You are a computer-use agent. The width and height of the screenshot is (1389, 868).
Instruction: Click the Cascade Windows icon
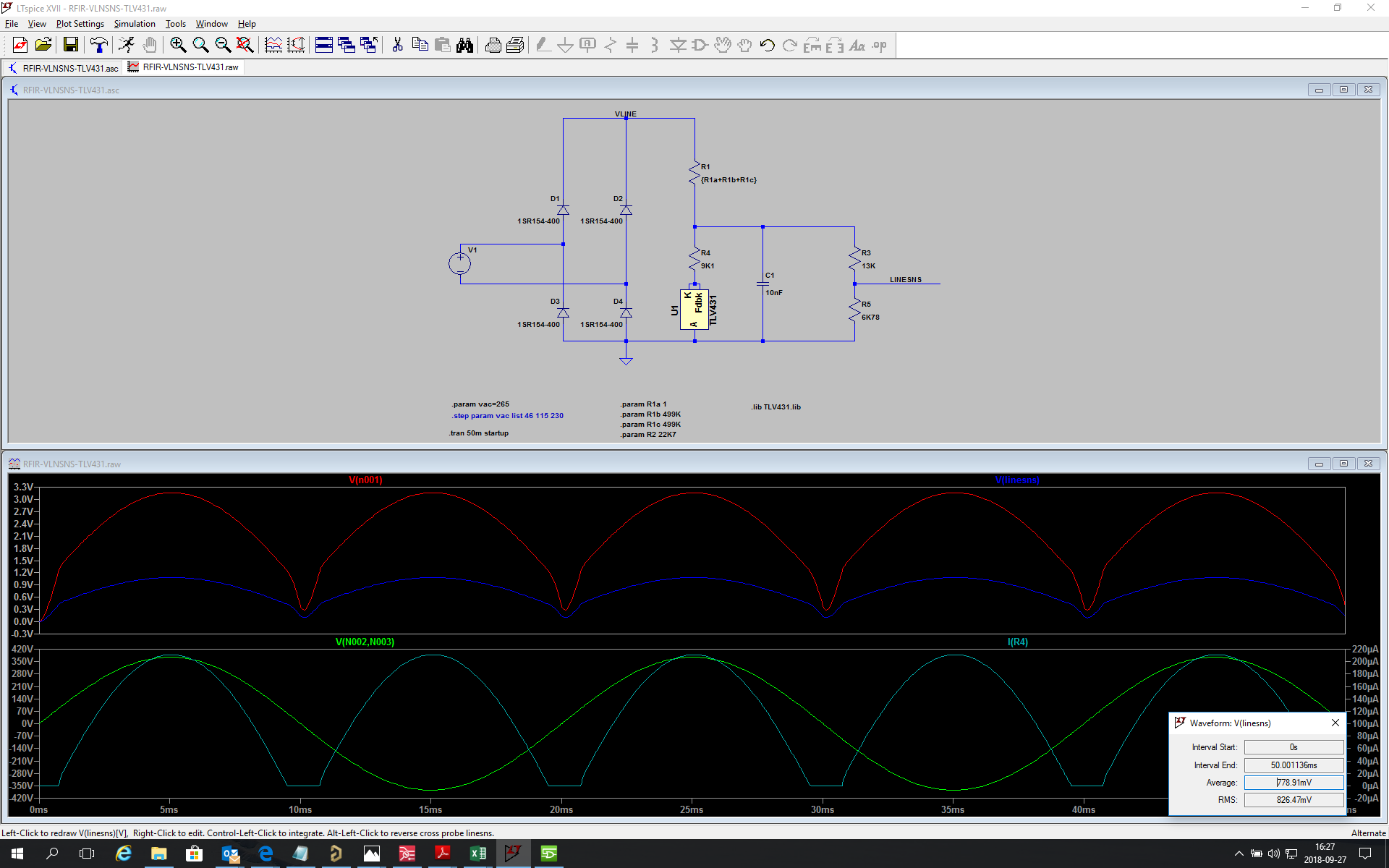tap(347, 45)
